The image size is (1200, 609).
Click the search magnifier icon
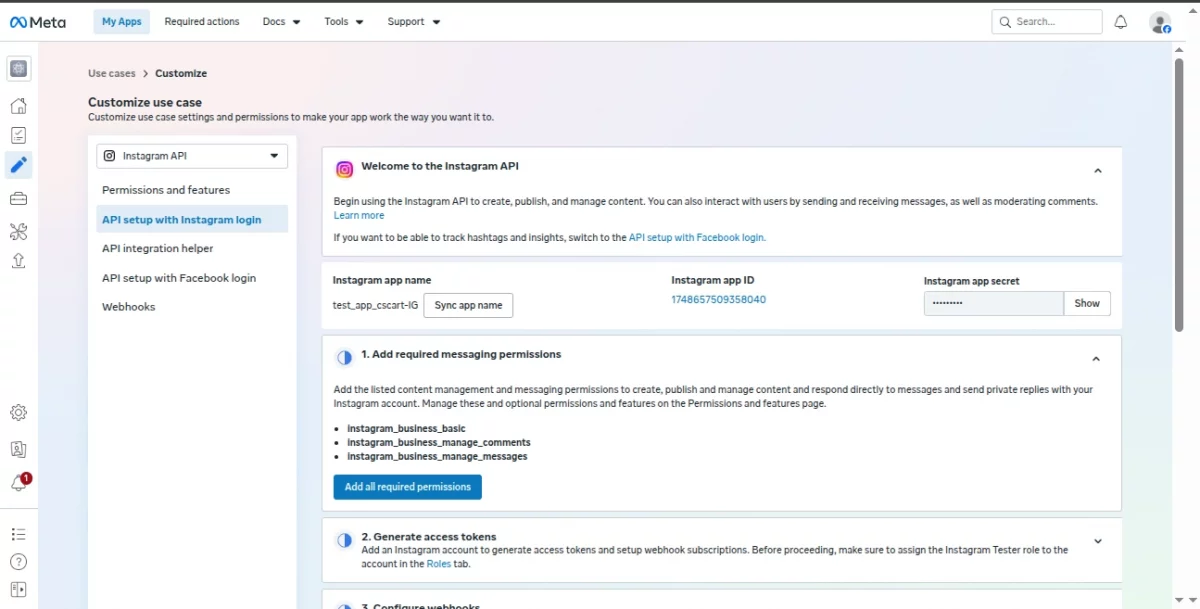pyautogui.click(x=1004, y=22)
